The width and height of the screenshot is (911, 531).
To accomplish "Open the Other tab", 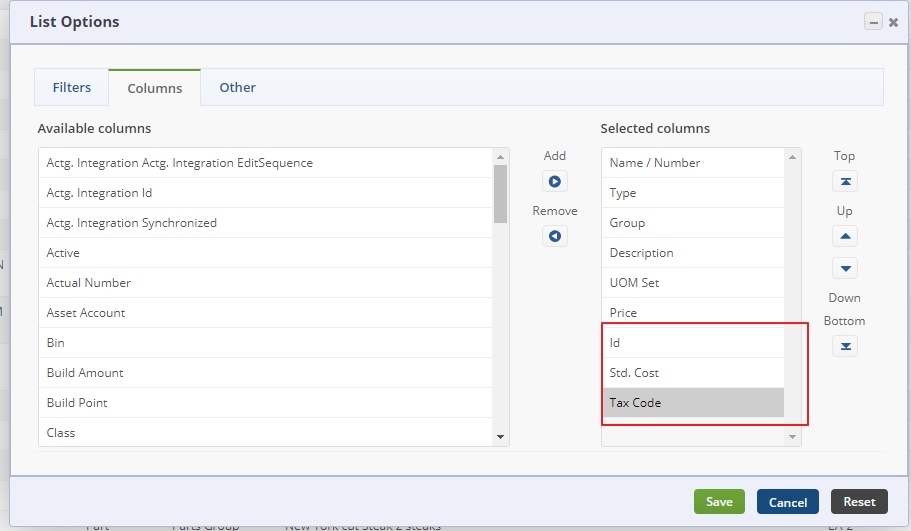I will pos(238,87).
